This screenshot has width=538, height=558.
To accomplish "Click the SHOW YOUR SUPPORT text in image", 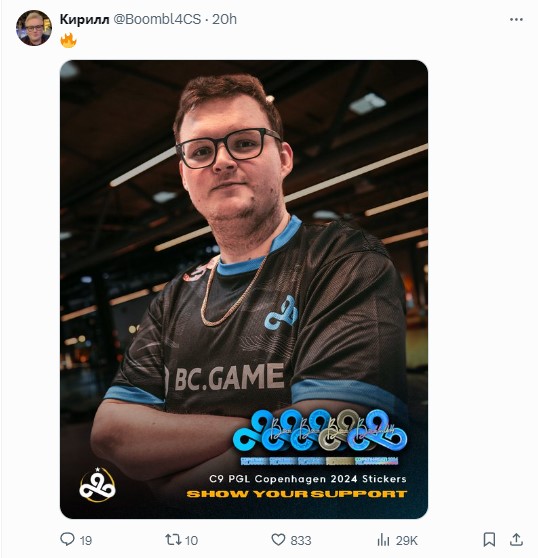I will tap(297, 494).
